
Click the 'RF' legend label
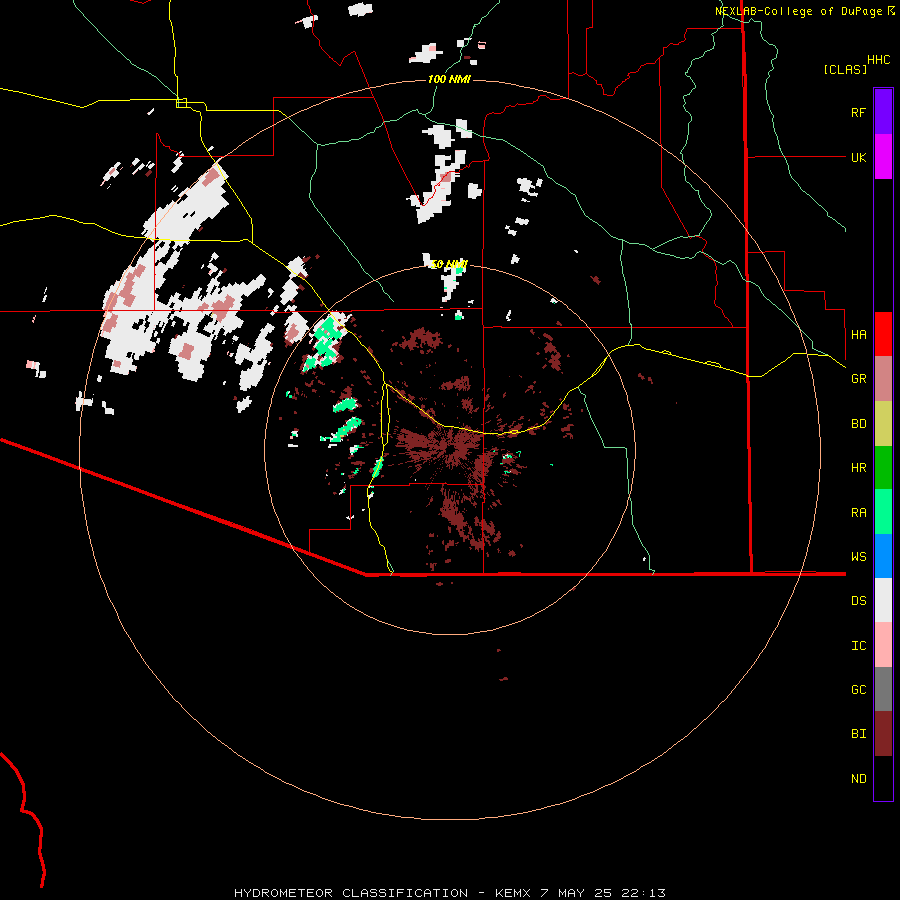[858, 112]
